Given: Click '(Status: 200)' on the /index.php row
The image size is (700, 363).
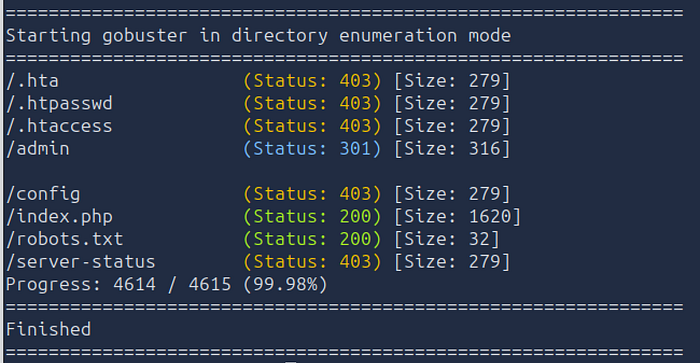Looking at the screenshot, I should [312, 217].
